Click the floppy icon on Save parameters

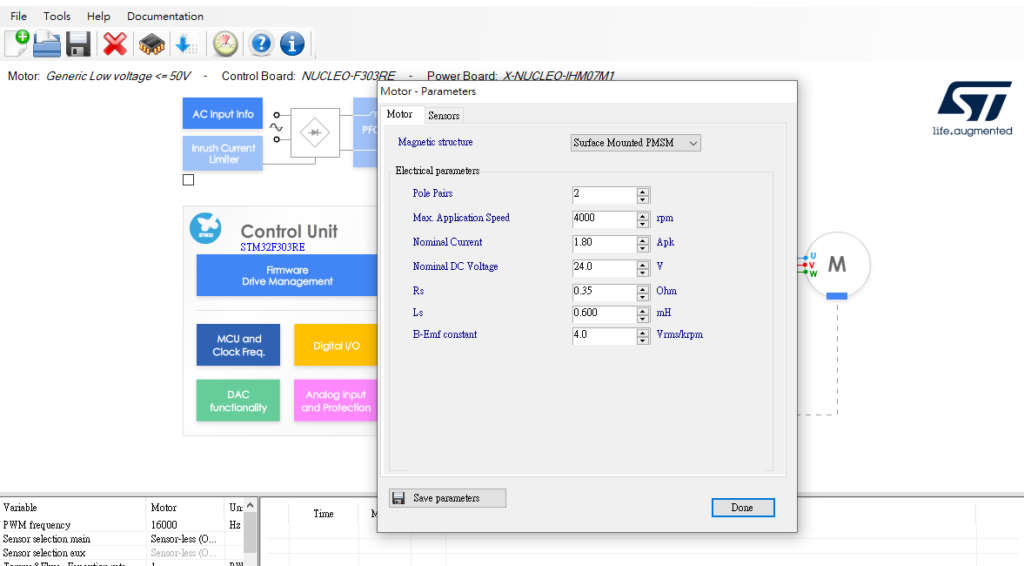(398, 498)
